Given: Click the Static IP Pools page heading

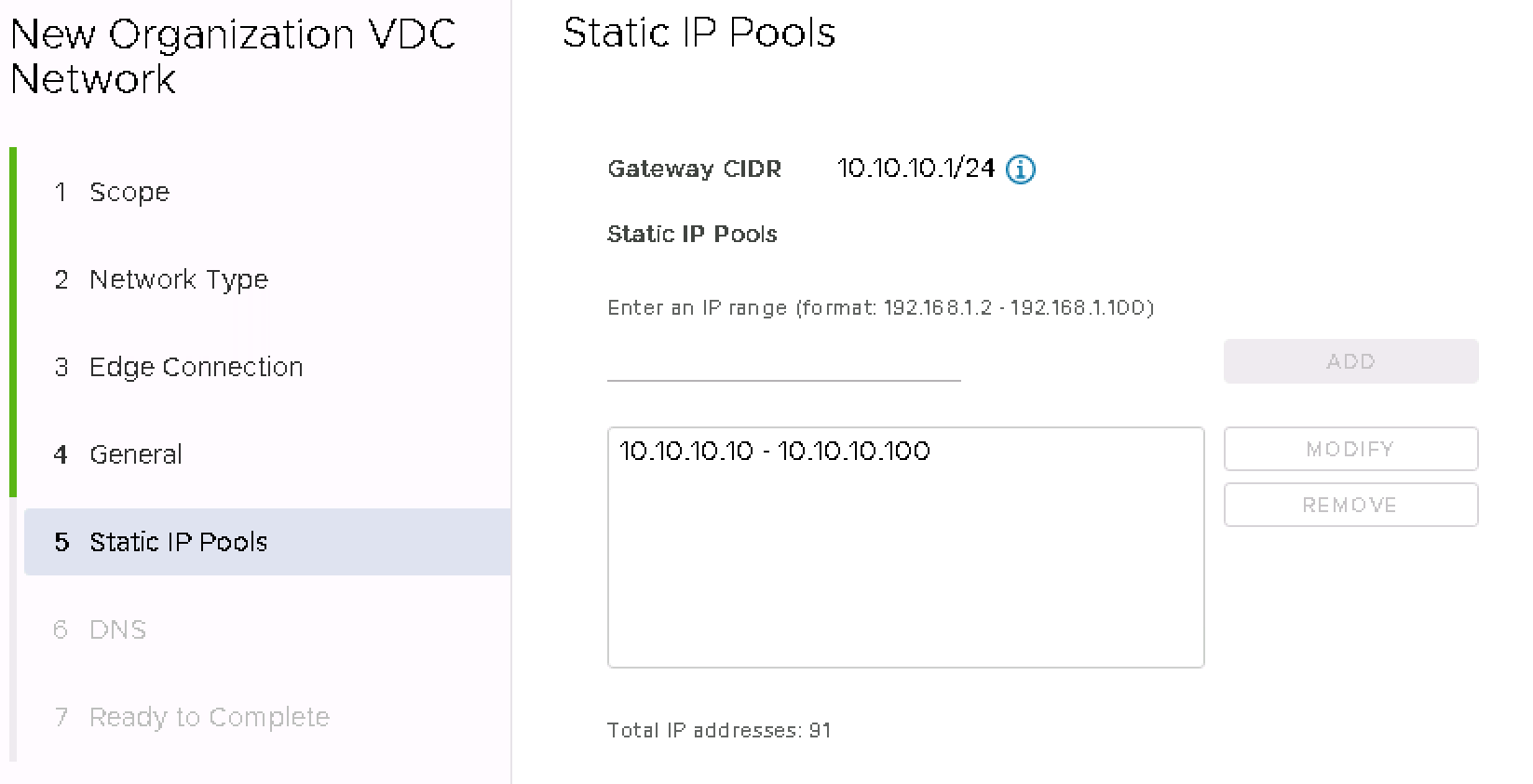Looking at the screenshot, I should (699, 34).
